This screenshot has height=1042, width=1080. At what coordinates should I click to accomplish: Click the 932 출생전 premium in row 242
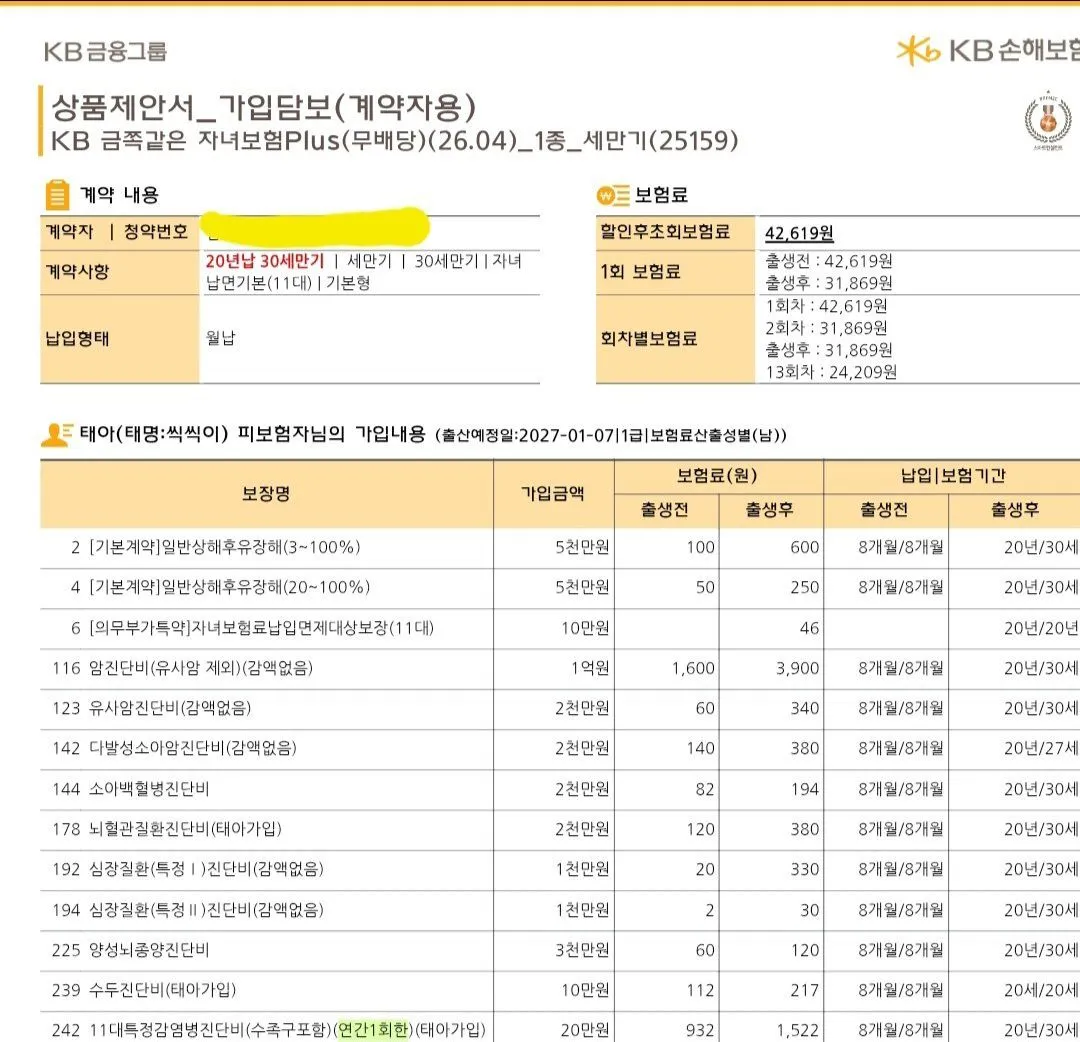click(x=700, y=1030)
